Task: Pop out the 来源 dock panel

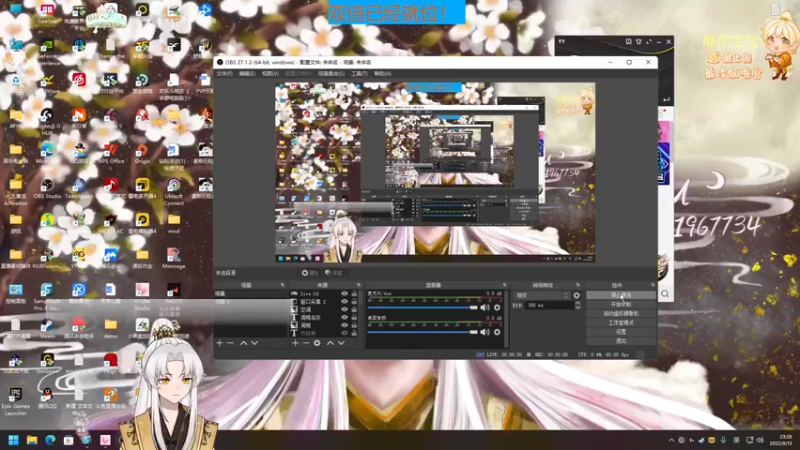Action: (x=358, y=285)
